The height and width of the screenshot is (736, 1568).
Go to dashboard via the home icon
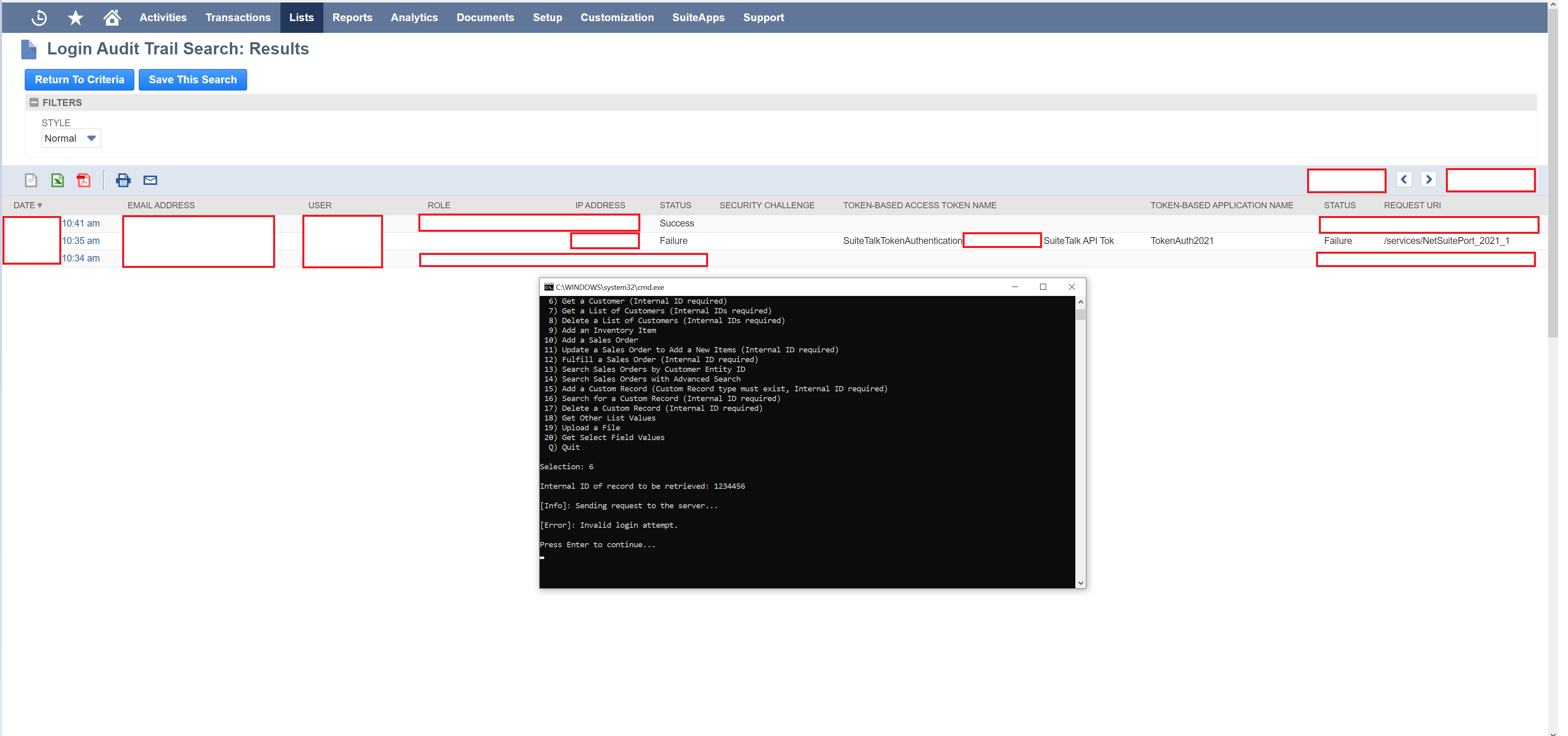point(111,17)
